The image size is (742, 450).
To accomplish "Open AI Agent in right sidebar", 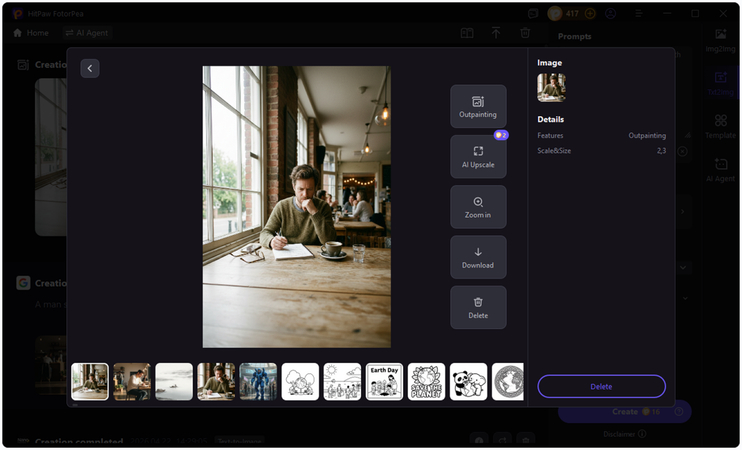I will (721, 170).
